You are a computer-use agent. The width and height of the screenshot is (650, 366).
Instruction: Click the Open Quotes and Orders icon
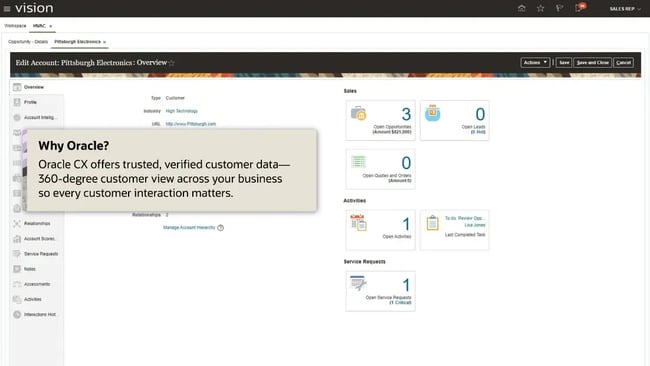tap(358, 162)
